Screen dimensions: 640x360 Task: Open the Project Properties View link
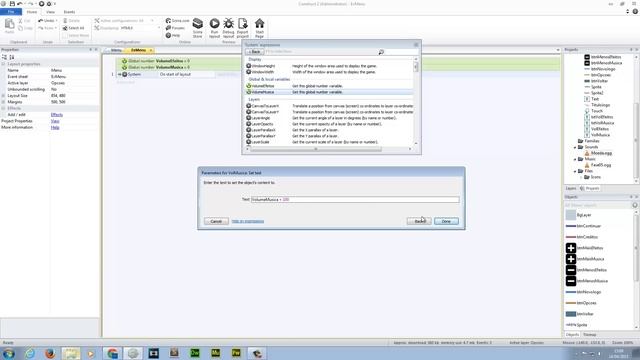[55, 121]
